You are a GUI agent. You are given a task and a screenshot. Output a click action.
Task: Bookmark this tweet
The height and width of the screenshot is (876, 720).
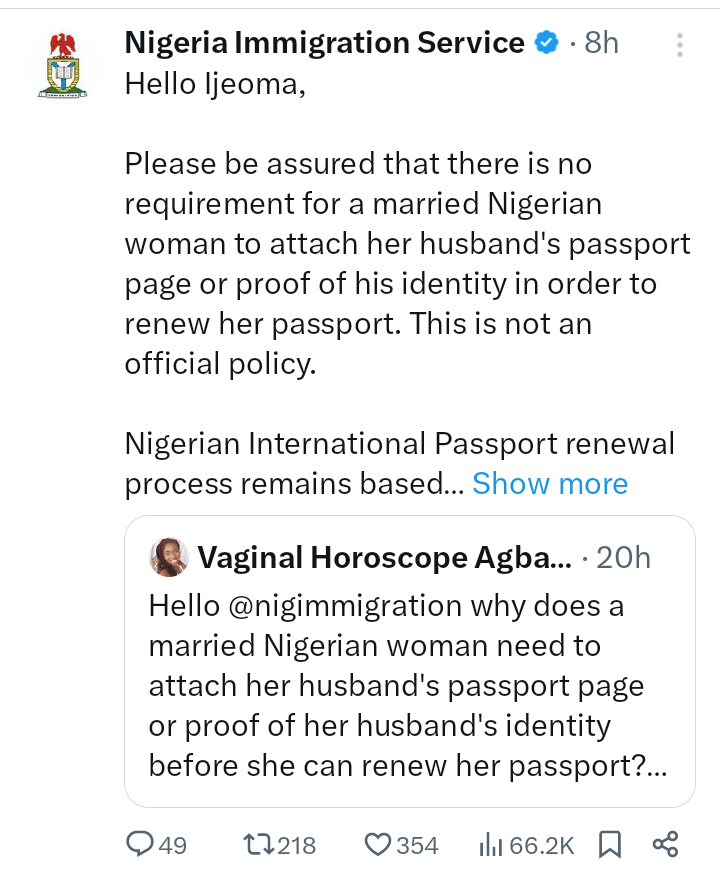pyautogui.click(x=609, y=845)
